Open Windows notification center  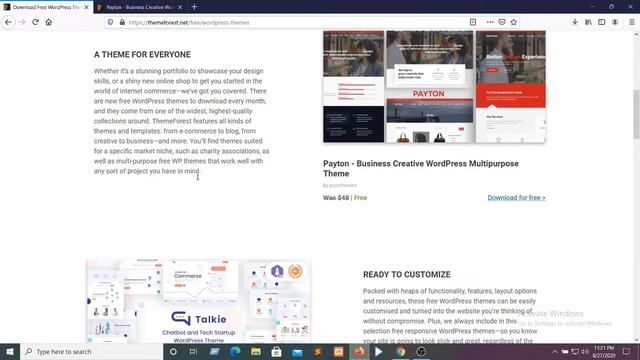627,351
